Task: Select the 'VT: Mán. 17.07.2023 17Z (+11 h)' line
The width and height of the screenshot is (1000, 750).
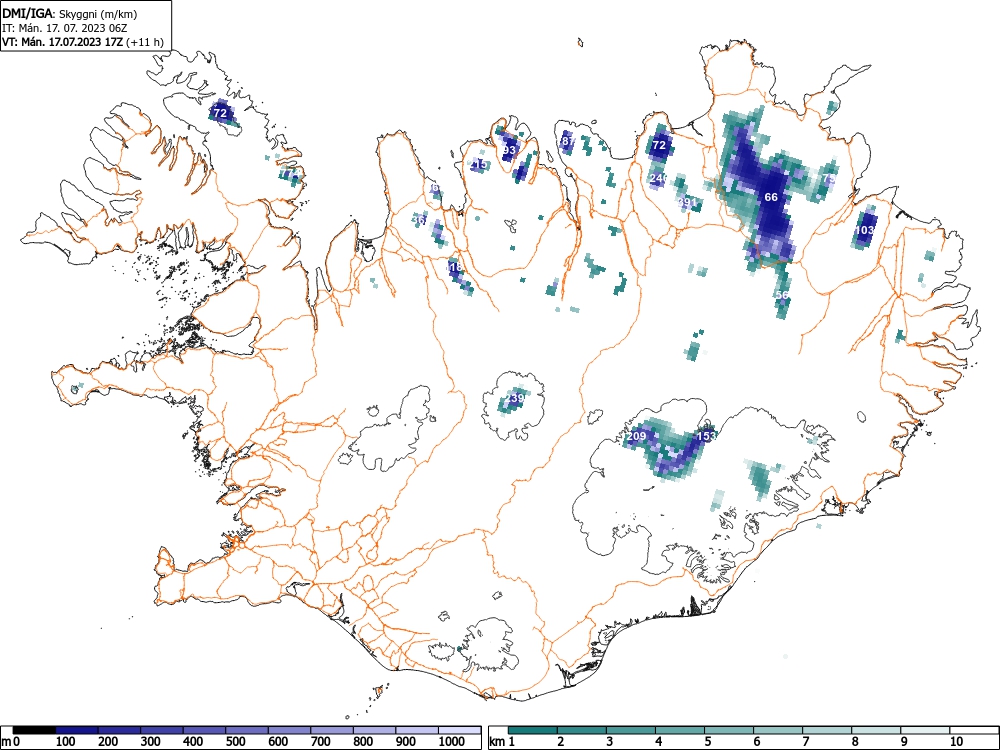Action: pyautogui.click(x=83, y=43)
